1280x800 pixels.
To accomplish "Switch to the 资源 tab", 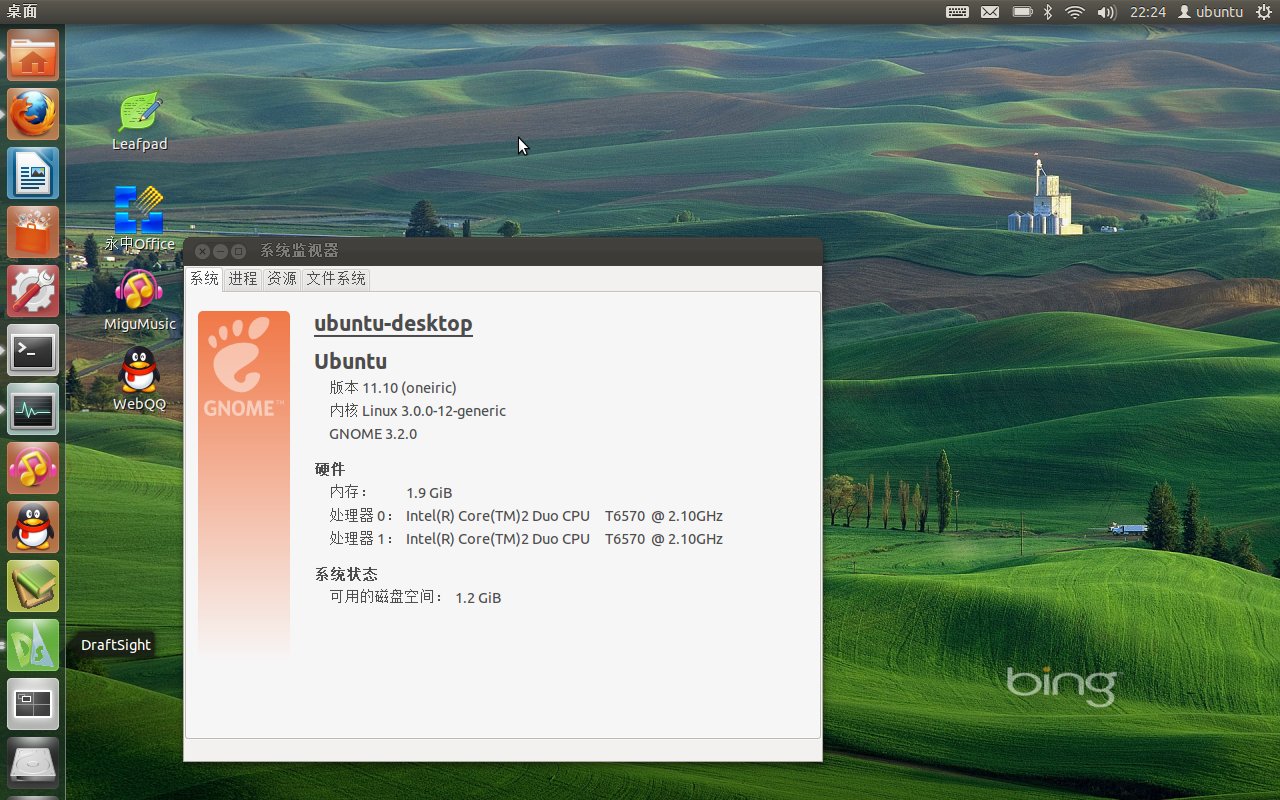I will (x=282, y=279).
